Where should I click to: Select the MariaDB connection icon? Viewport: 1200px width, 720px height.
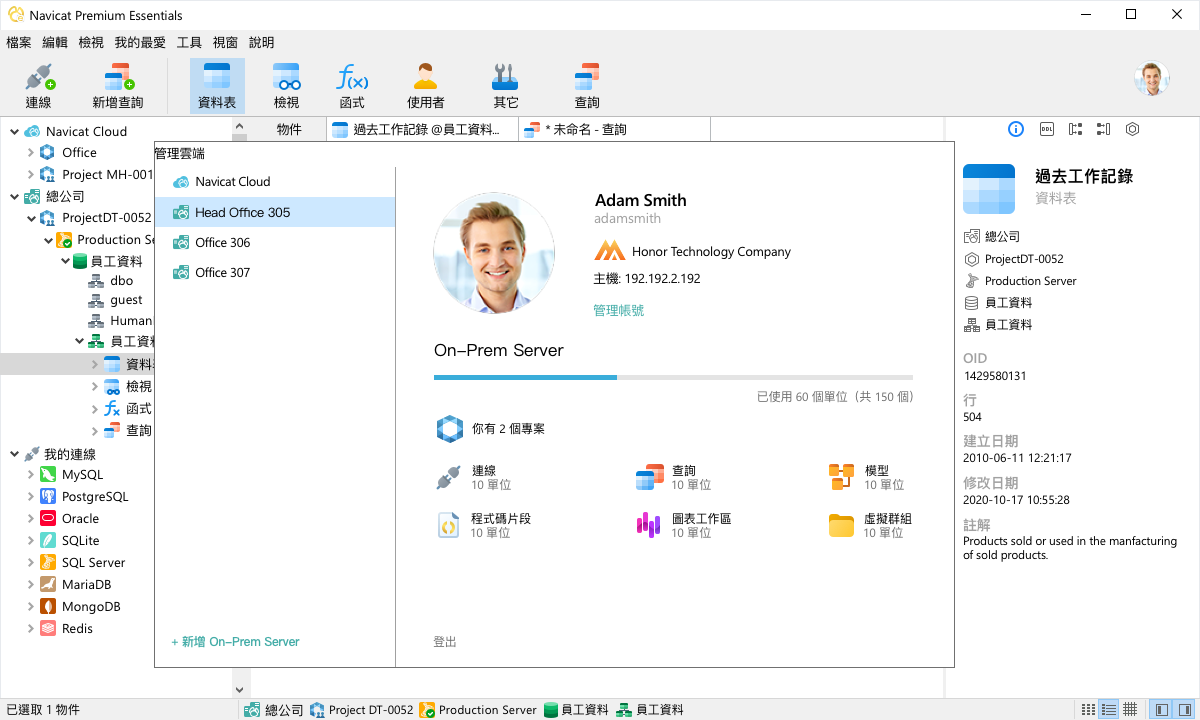tap(47, 585)
